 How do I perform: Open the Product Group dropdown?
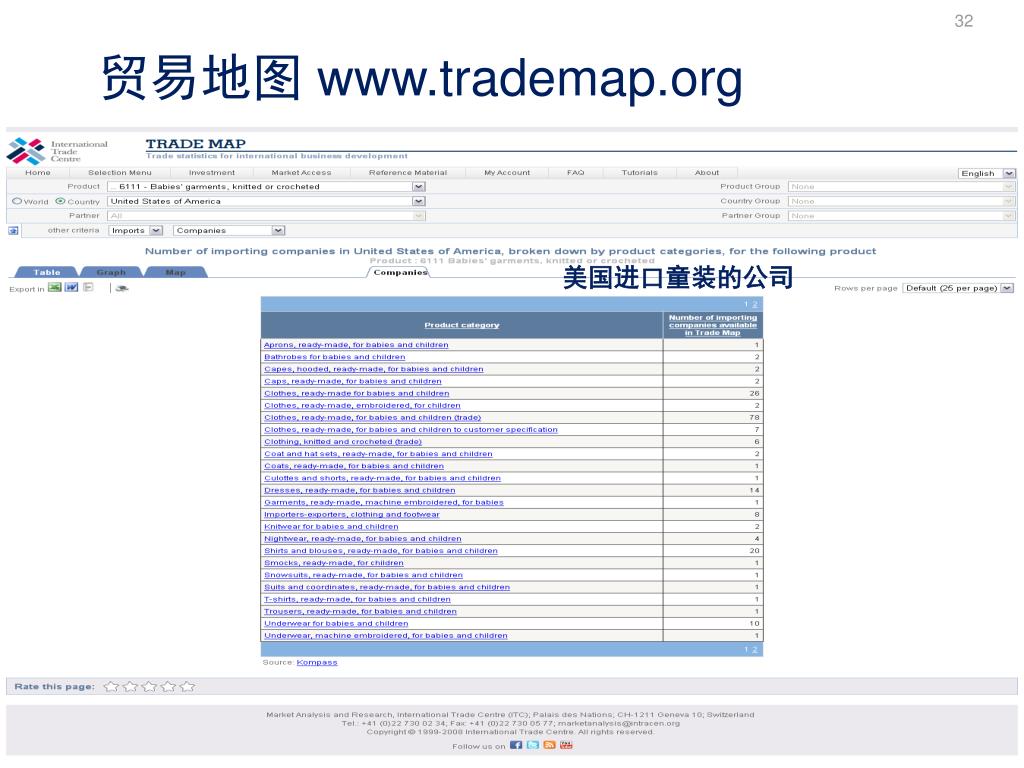tap(902, 187)
